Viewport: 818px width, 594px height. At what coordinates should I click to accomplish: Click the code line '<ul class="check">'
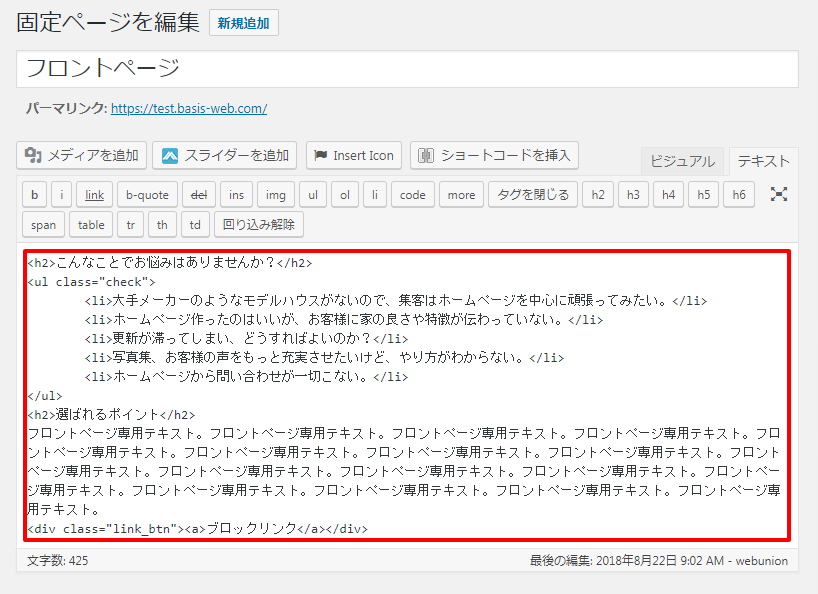pos(91,282)
